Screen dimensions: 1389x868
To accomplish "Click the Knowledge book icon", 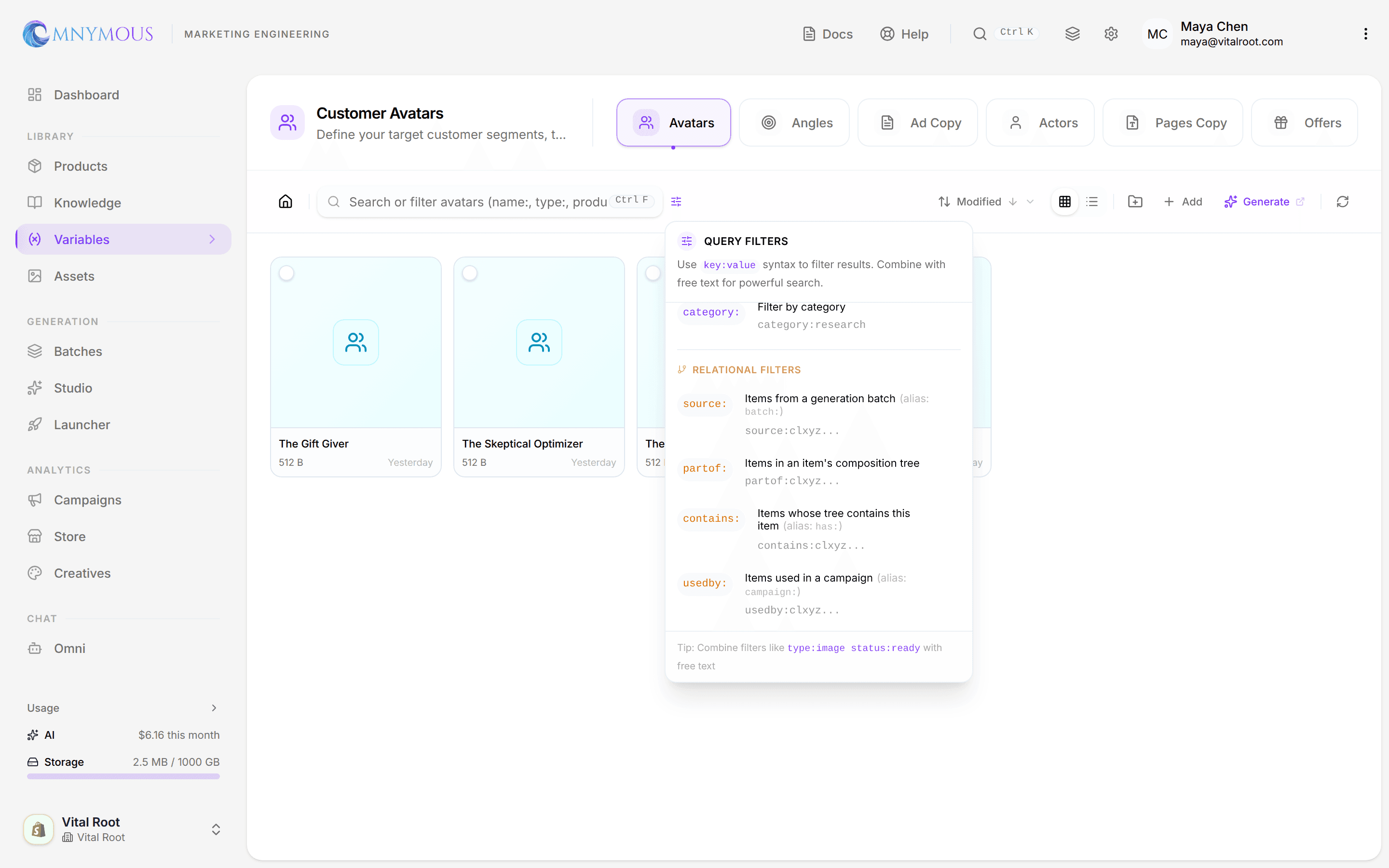I will coord(35,203).
